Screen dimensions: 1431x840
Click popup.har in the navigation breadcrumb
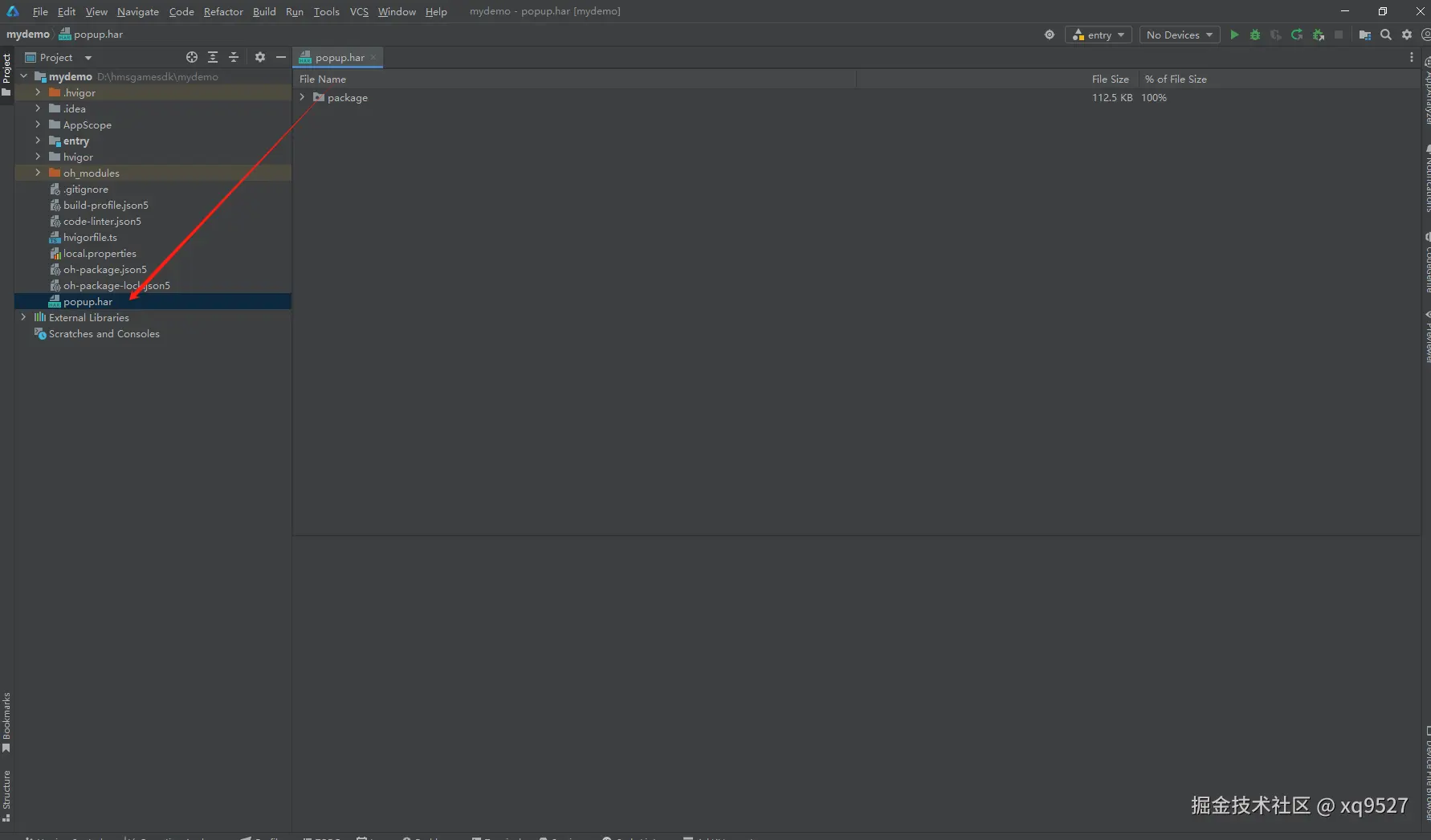(x=91, y=35)
